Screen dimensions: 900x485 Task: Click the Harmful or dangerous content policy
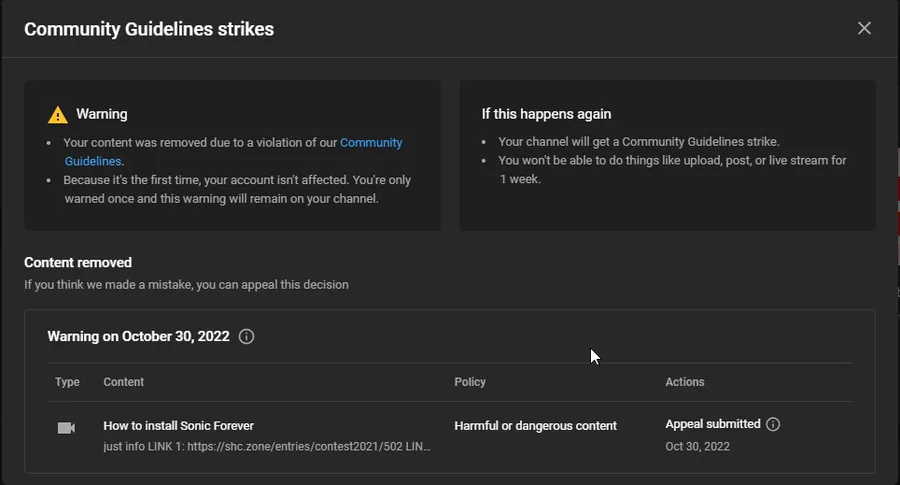(x=535, y=426)
